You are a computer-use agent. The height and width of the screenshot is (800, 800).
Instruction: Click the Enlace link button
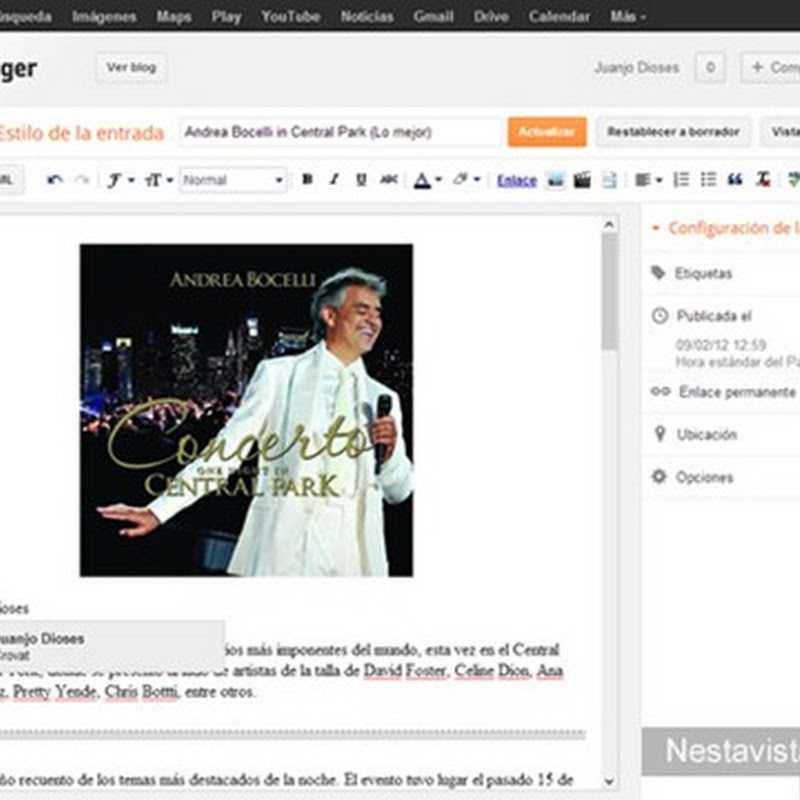tap(517, 180)
